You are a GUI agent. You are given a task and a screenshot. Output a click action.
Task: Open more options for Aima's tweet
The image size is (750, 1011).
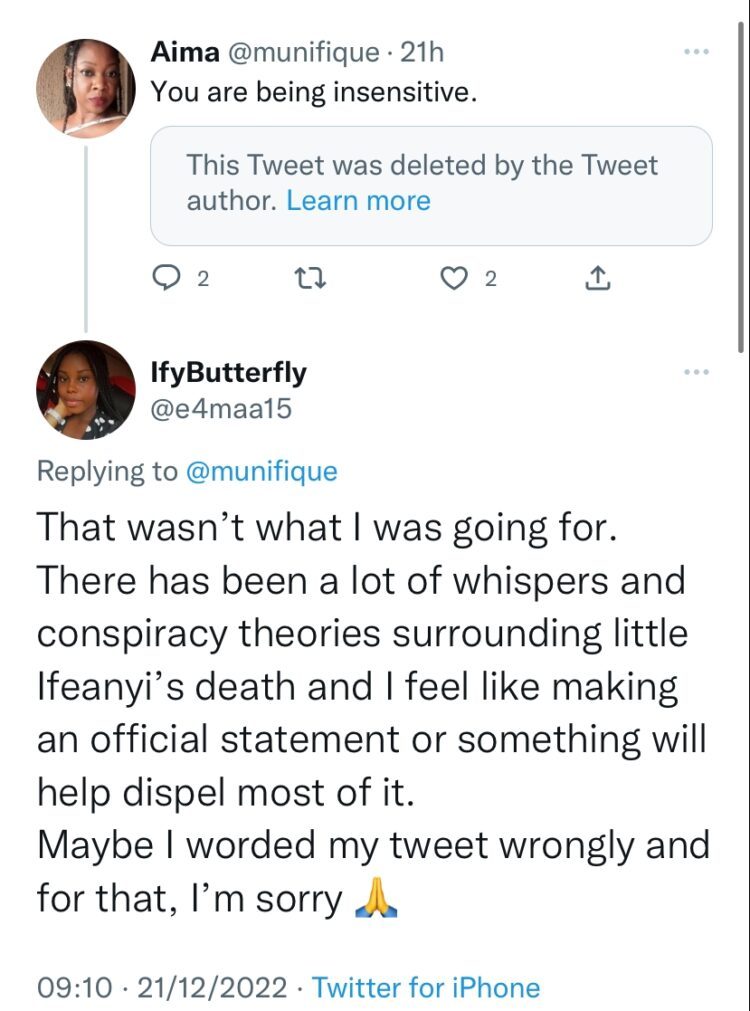pos(696,52)
